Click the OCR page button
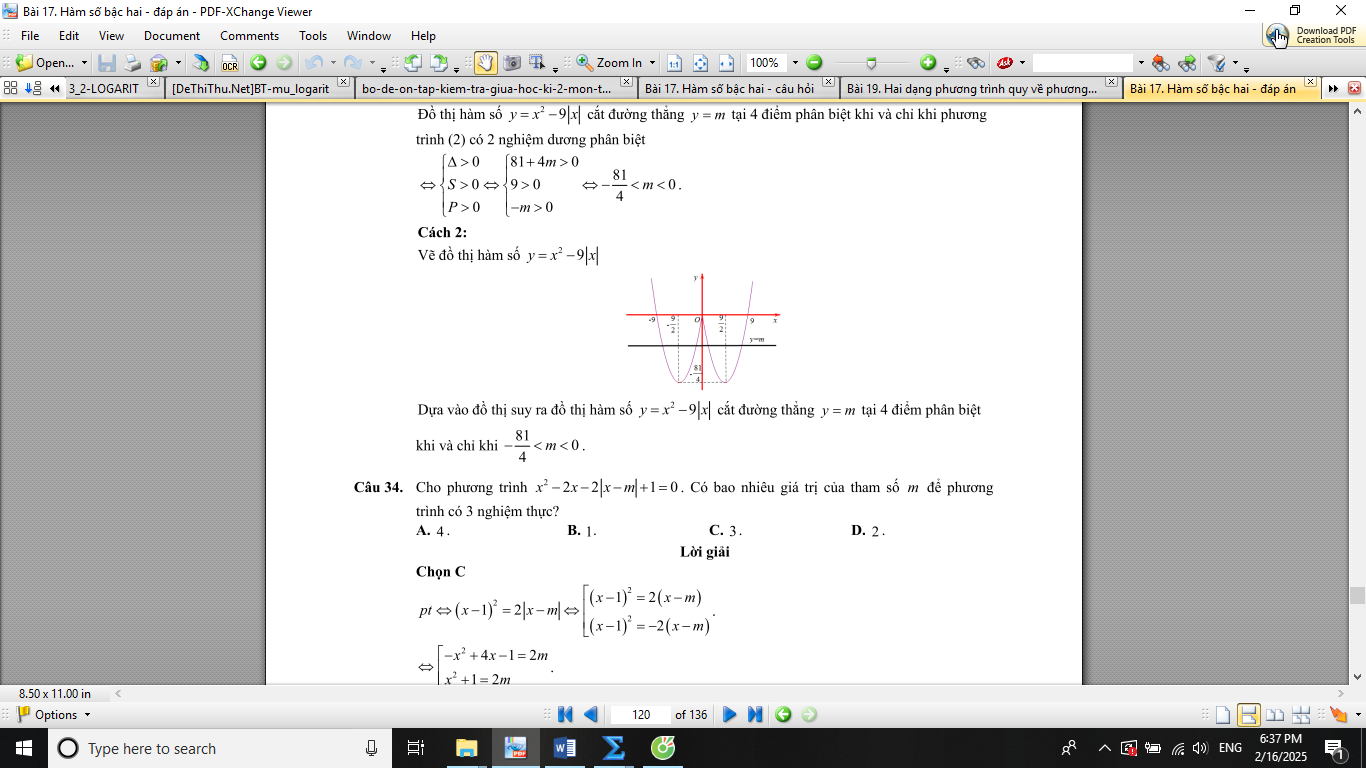Image resolution: width=1366 pixels, height=768 pixels. [x=230, y=63]
